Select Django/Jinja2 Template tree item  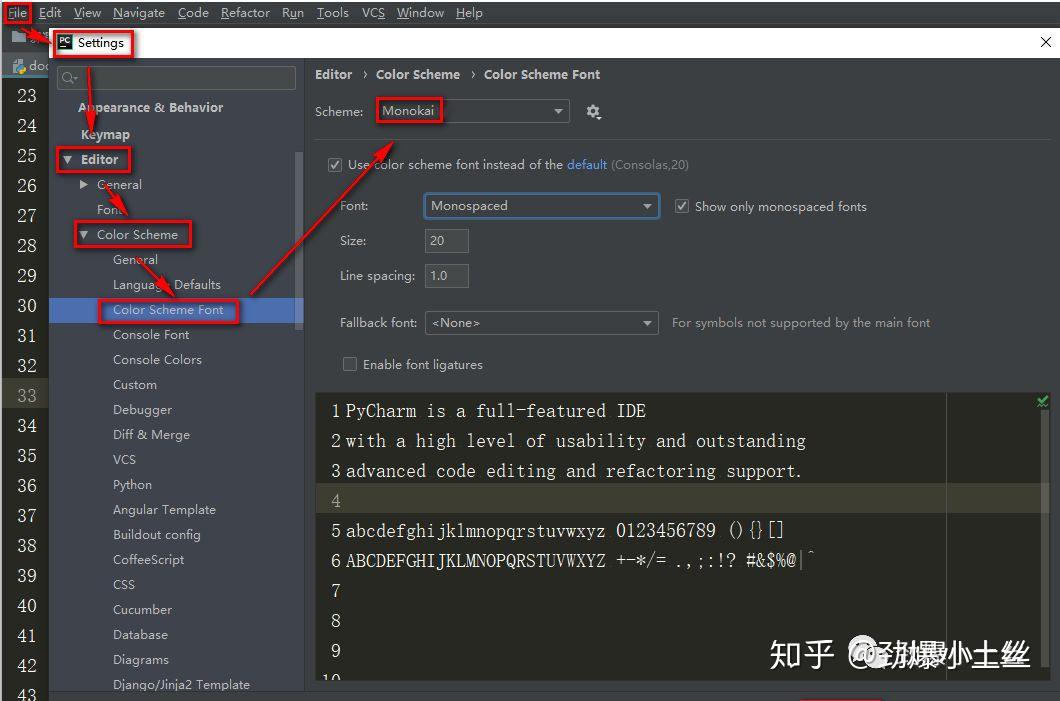[x=181, y=685]
